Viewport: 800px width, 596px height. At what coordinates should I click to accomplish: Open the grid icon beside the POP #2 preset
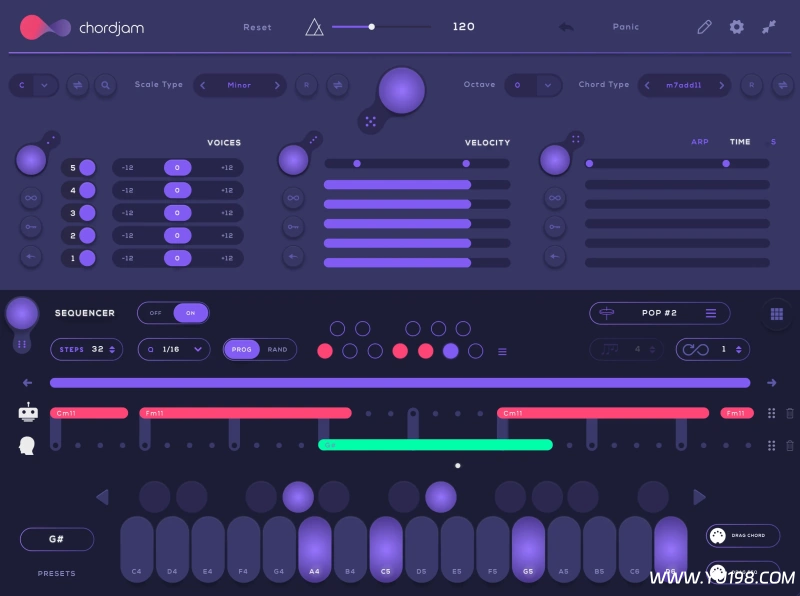click(777, 313)
